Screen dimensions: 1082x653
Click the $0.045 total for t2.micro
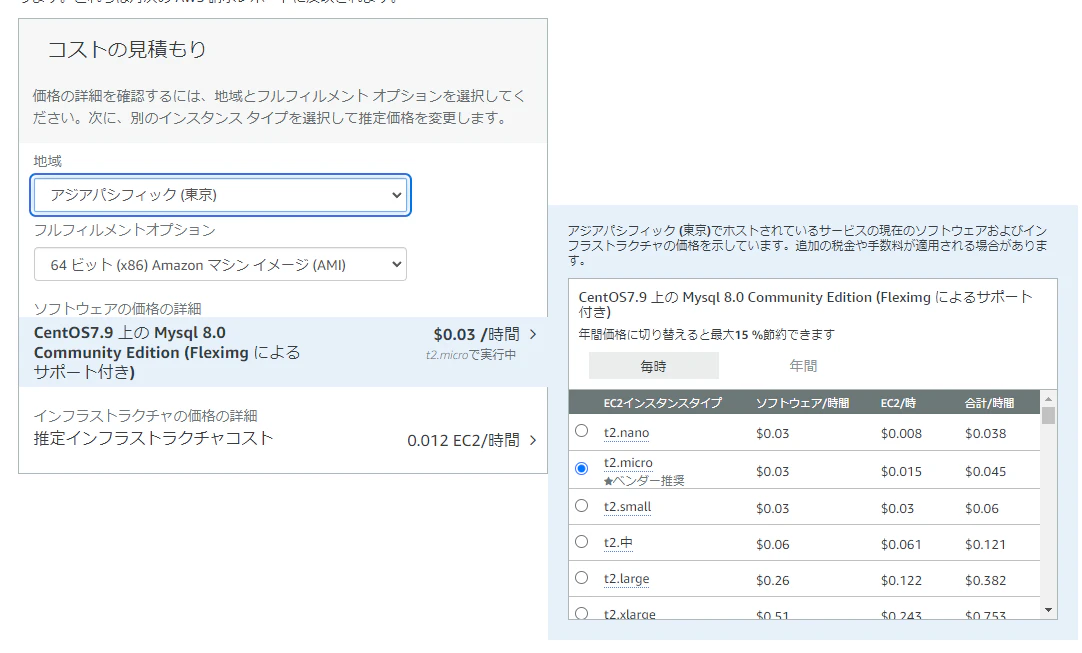tap(985, 471)
